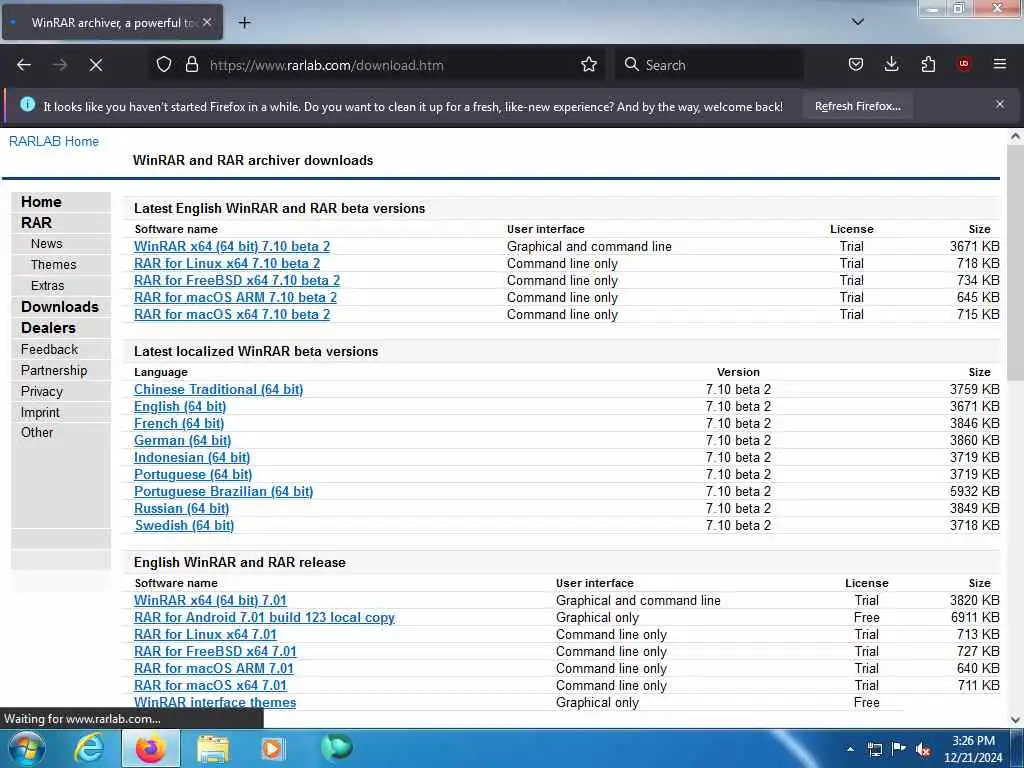Open the German (64 bit) link
Viewport: 1024px width, 768px height.
[x=182, y=440]
